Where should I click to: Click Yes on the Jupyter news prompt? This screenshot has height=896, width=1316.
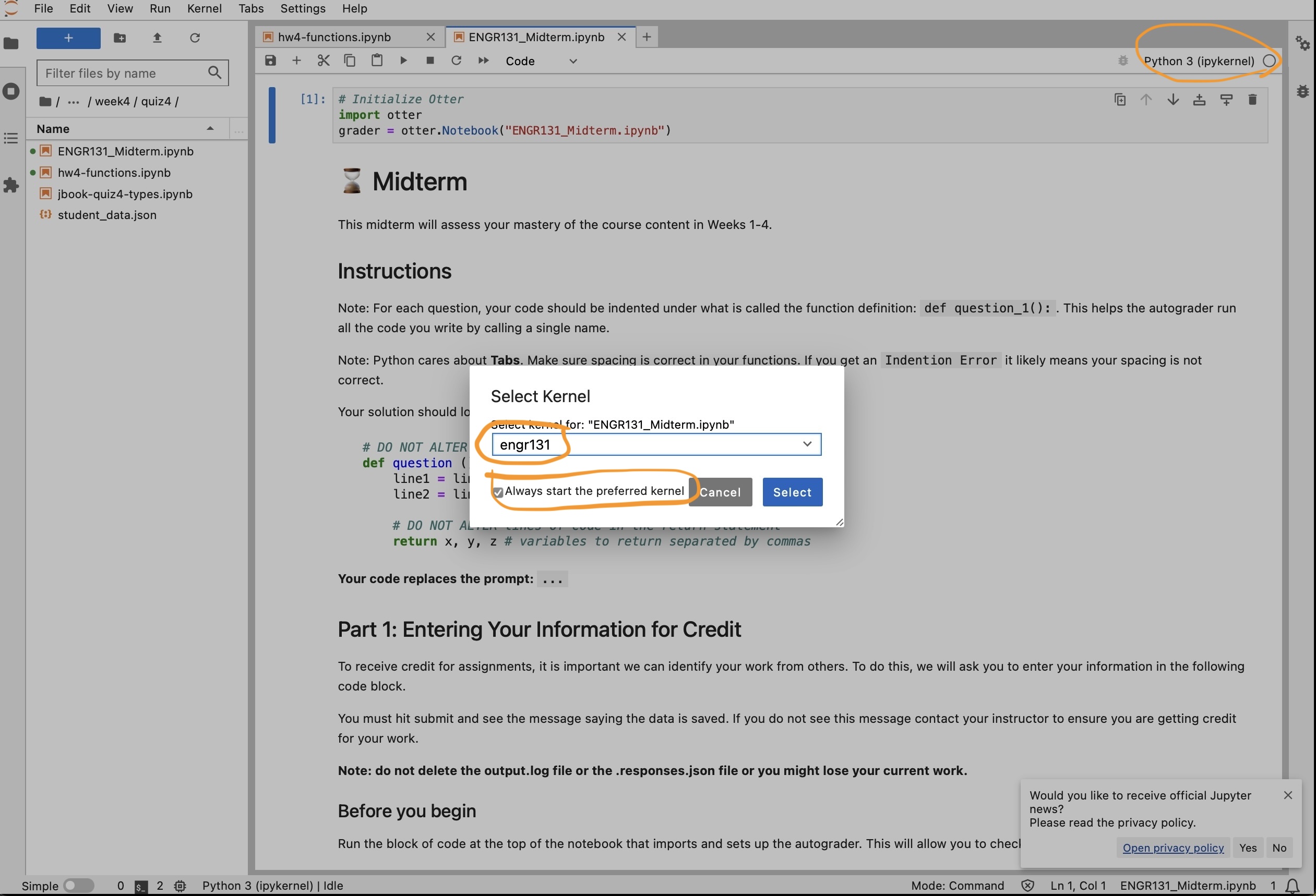1248,848
